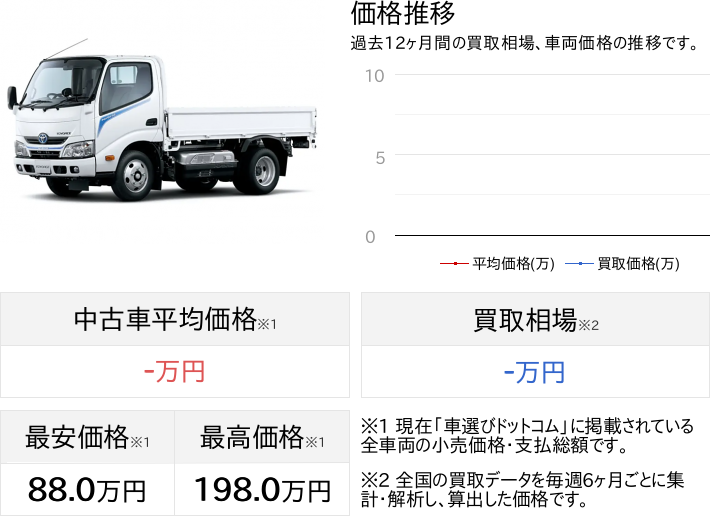The image size is (710, 516).
Task: Click the white Toyota truck photo
Action: click(162, 120)
